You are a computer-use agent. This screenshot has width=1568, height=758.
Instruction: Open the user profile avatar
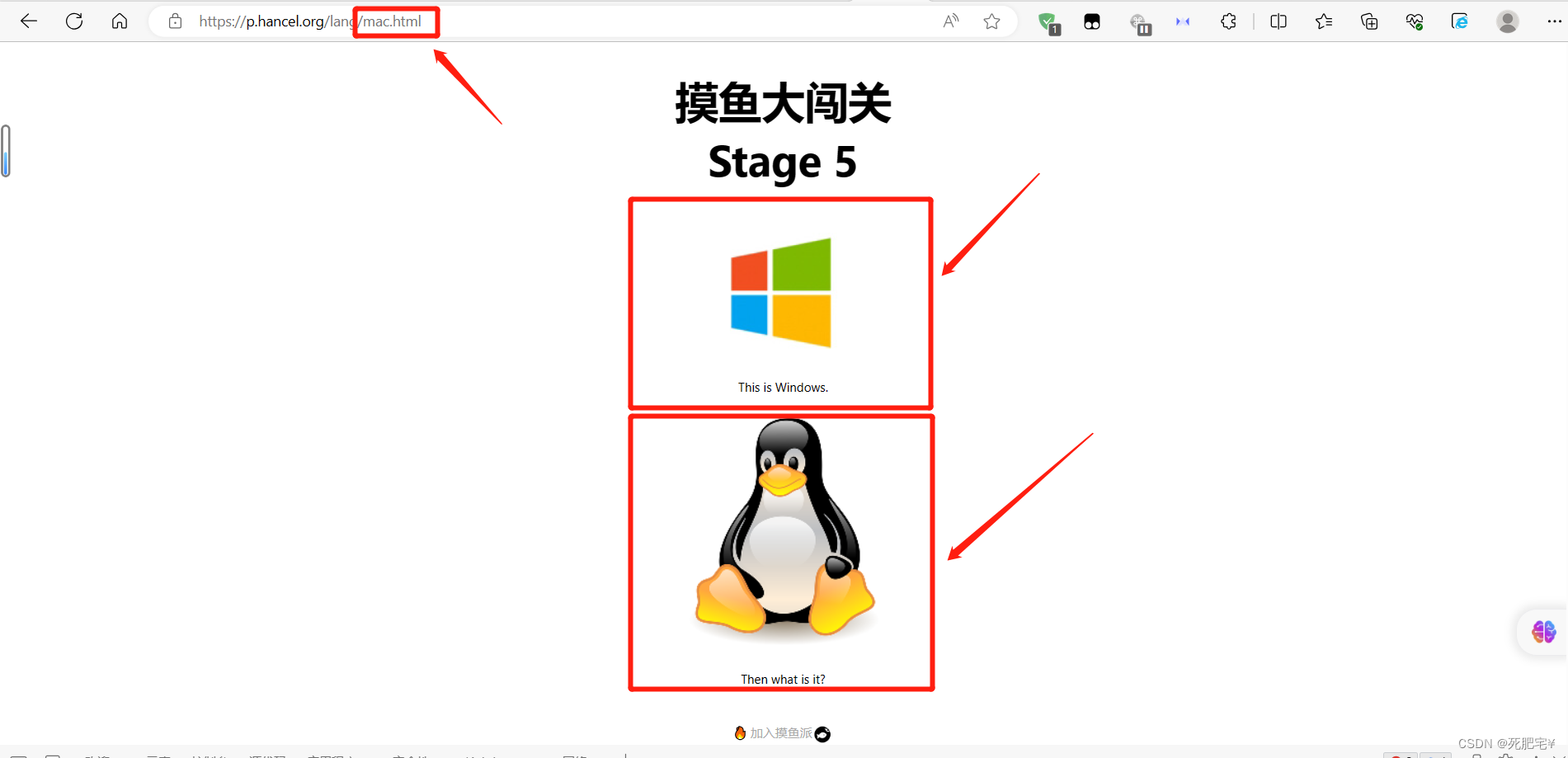click(x=1508, y=21)
